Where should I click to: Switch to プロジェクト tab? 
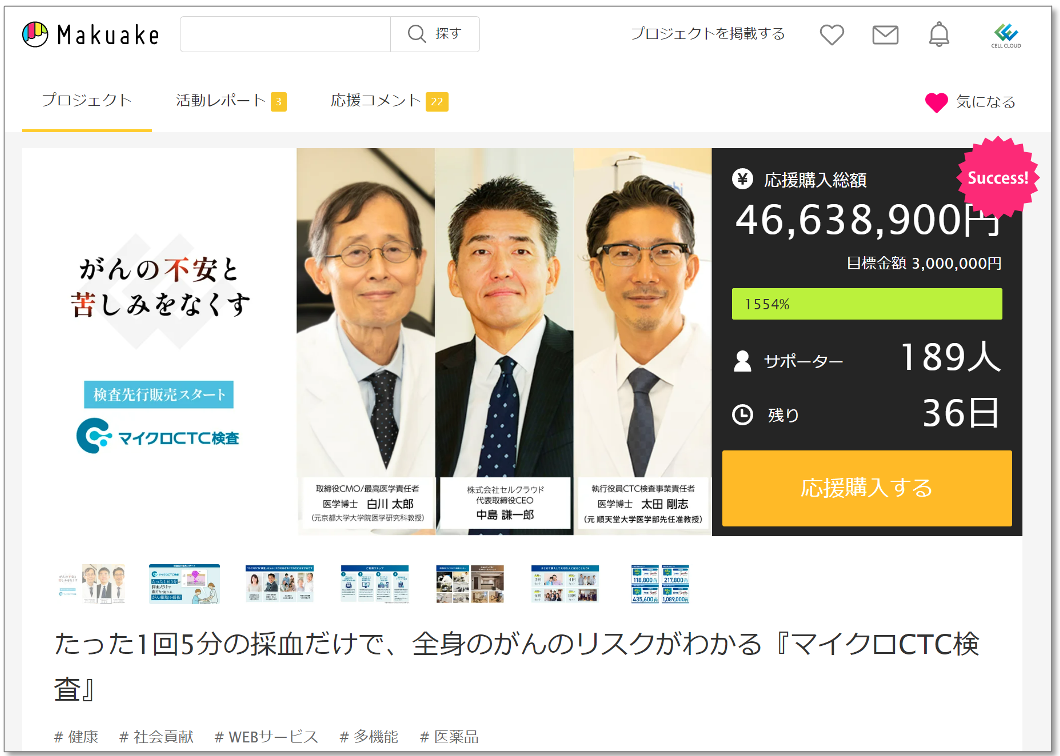pos(87,100)
